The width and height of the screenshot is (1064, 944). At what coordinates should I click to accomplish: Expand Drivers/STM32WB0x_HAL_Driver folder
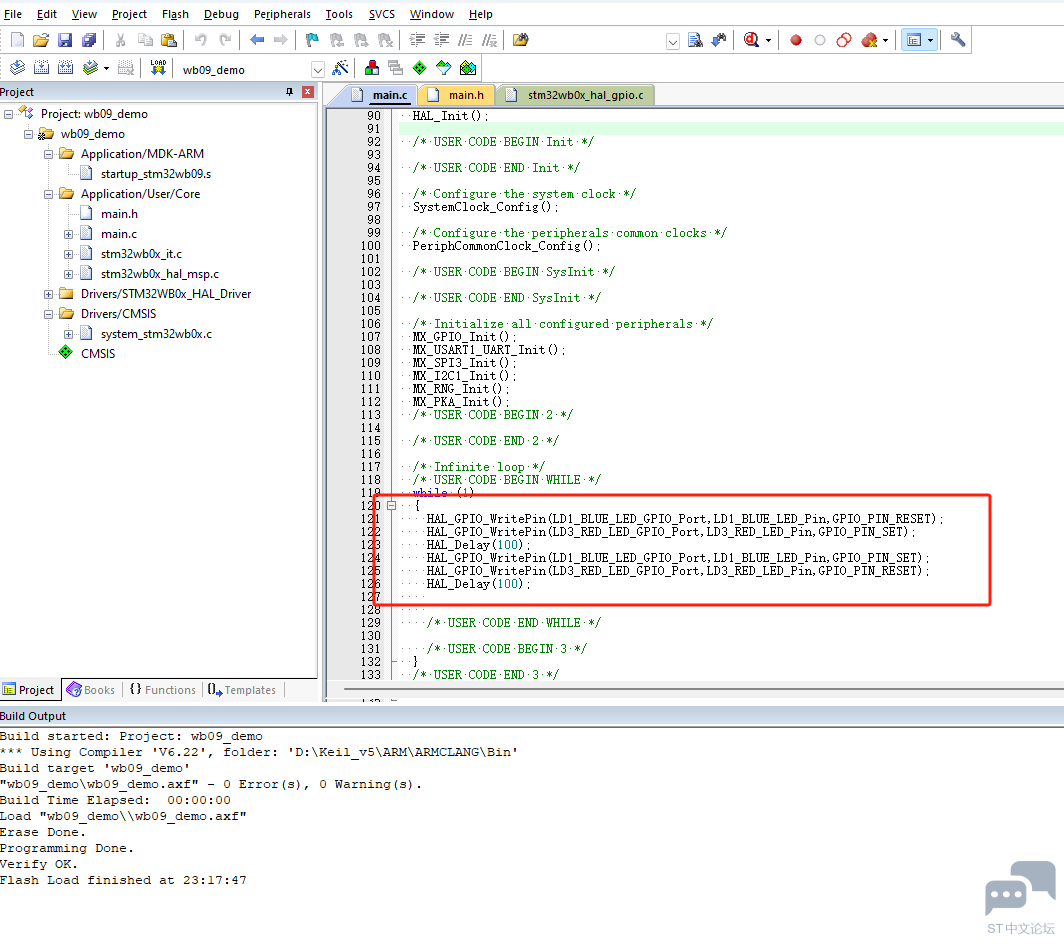pos(48,295)
